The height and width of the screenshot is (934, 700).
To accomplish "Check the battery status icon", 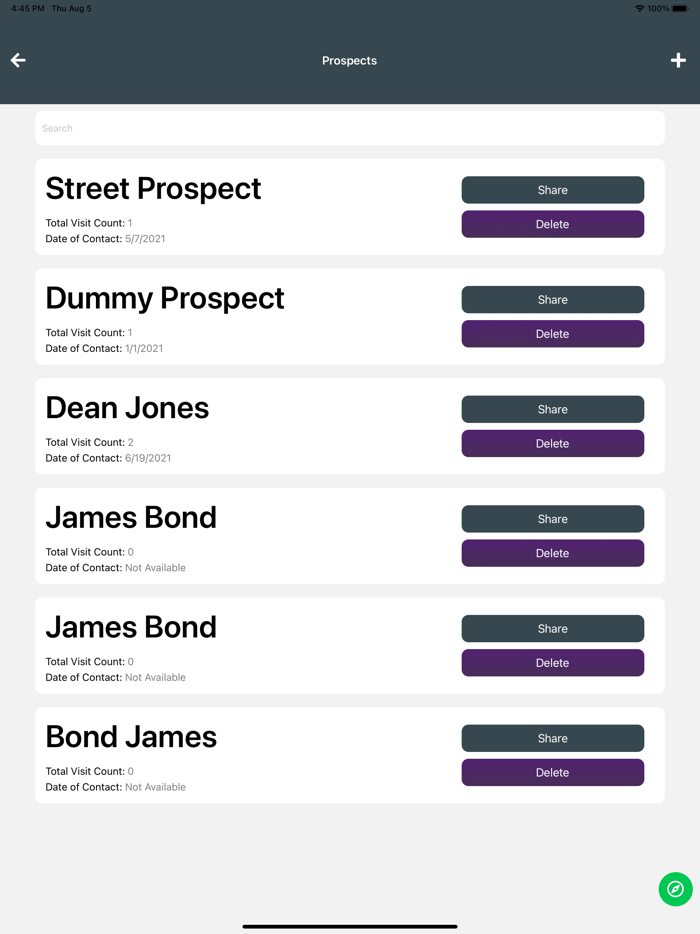I will click(x=680, y=8).
